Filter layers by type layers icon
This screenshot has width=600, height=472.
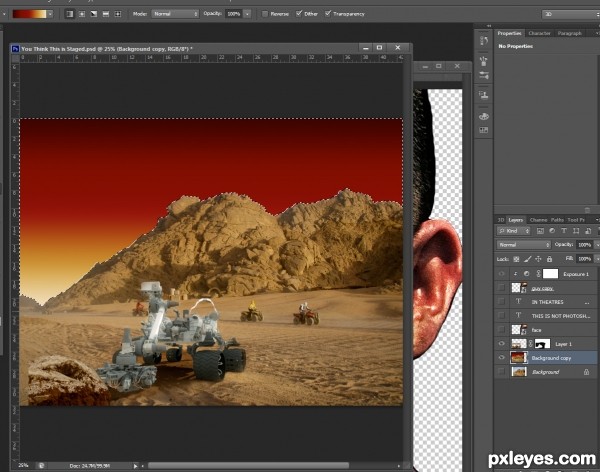564,231
